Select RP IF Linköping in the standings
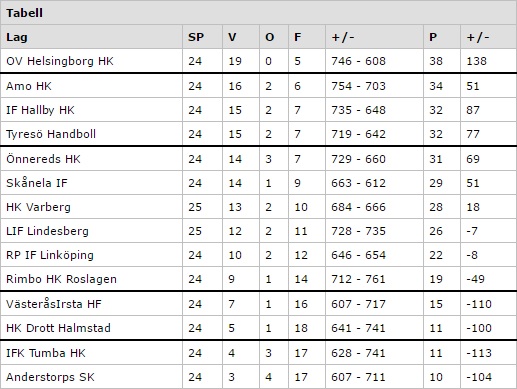 [50, 255]
